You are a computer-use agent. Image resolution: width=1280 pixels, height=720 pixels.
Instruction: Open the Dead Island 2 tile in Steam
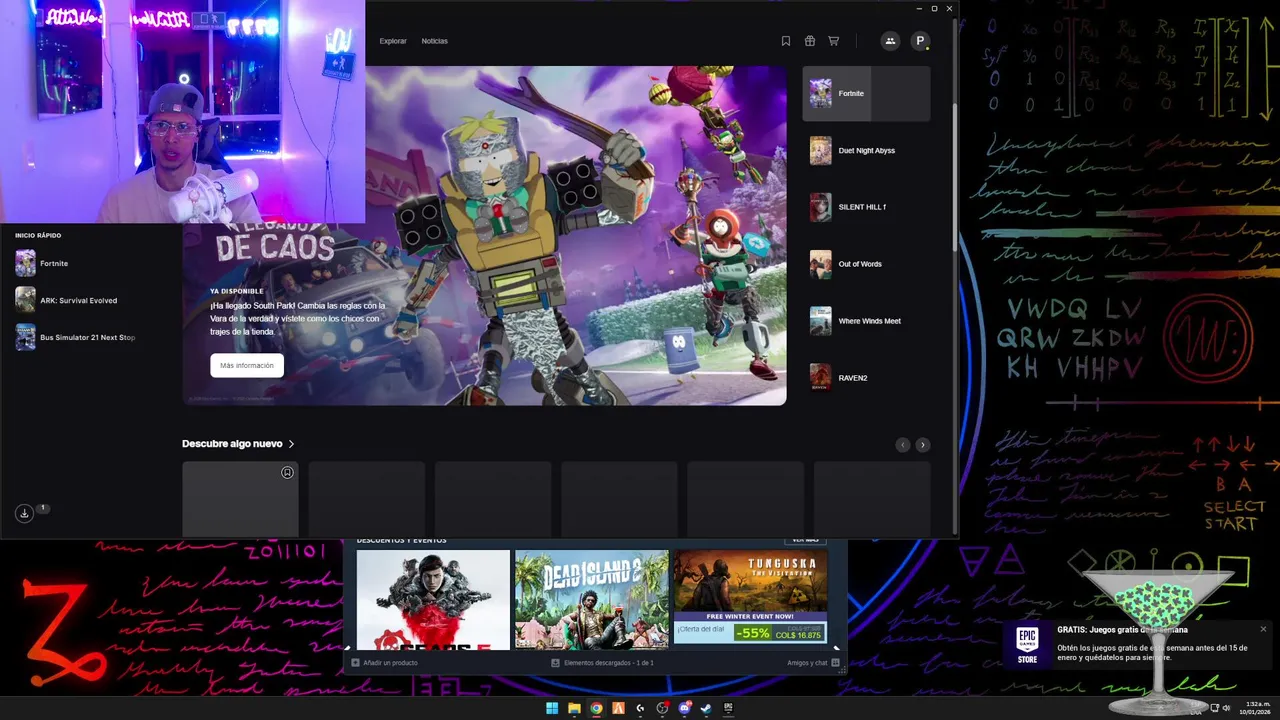[x=592, y=600]
